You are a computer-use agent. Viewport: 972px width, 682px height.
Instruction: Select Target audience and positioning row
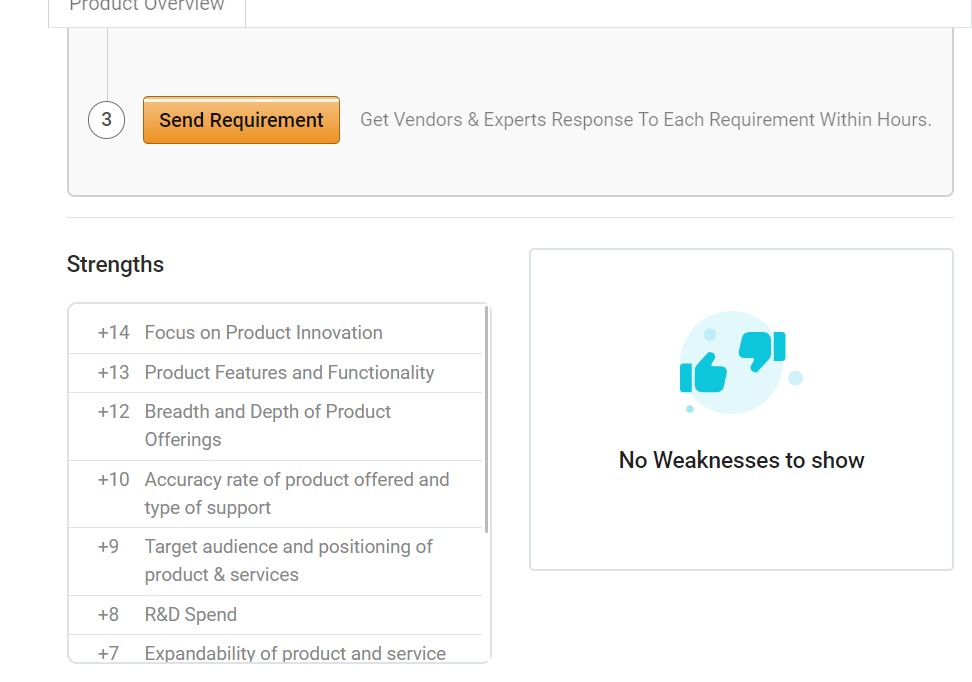coord(275,561)
